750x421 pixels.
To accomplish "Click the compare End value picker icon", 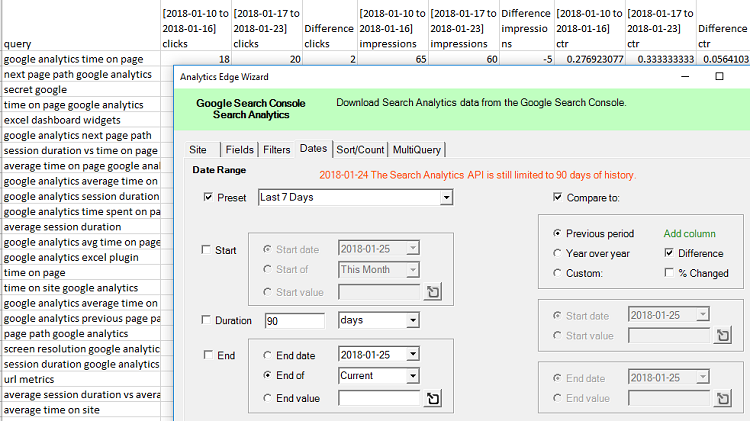I will (x=723, y=398).
